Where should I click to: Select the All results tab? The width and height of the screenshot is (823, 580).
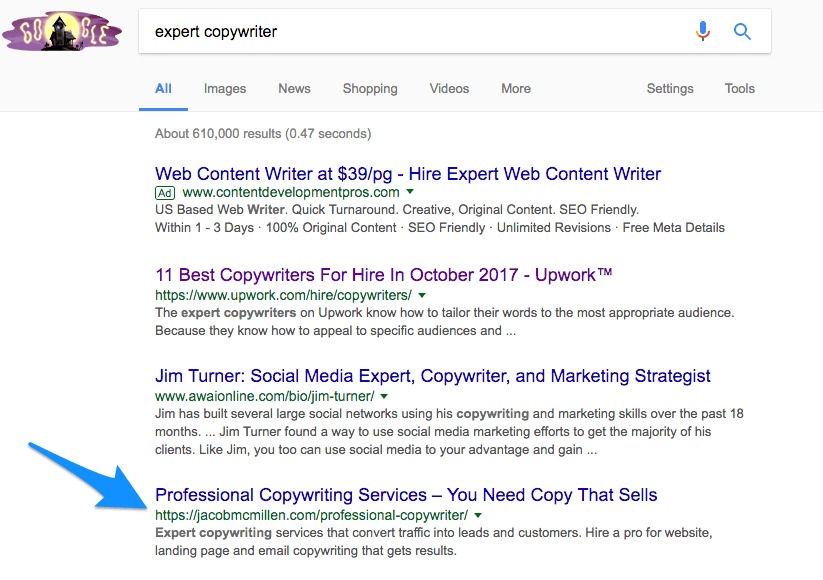(x=163, y=89)
